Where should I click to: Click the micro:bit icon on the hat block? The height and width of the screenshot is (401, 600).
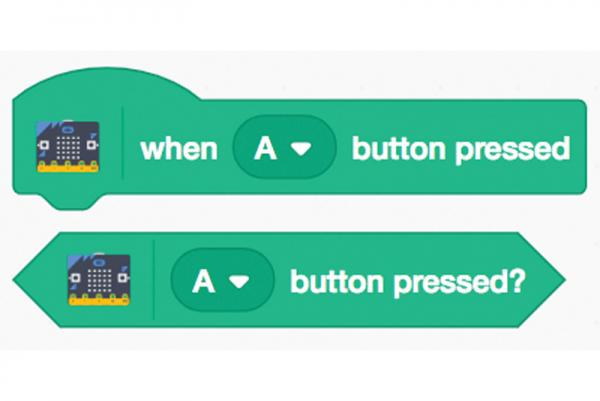pos(68,147)
